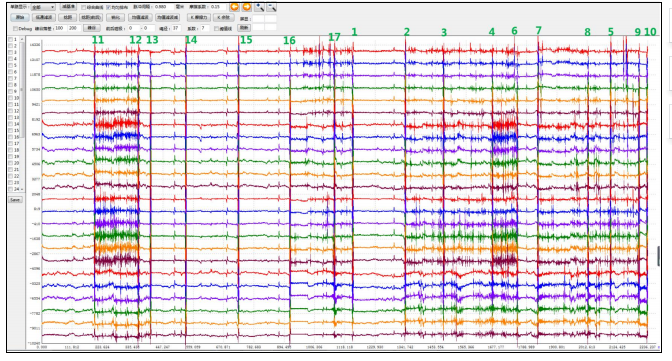The height and width of the screenshot is (361, 672).
Task: Tick the unchecked box beside the checked one
Action: tap(84, 7)
